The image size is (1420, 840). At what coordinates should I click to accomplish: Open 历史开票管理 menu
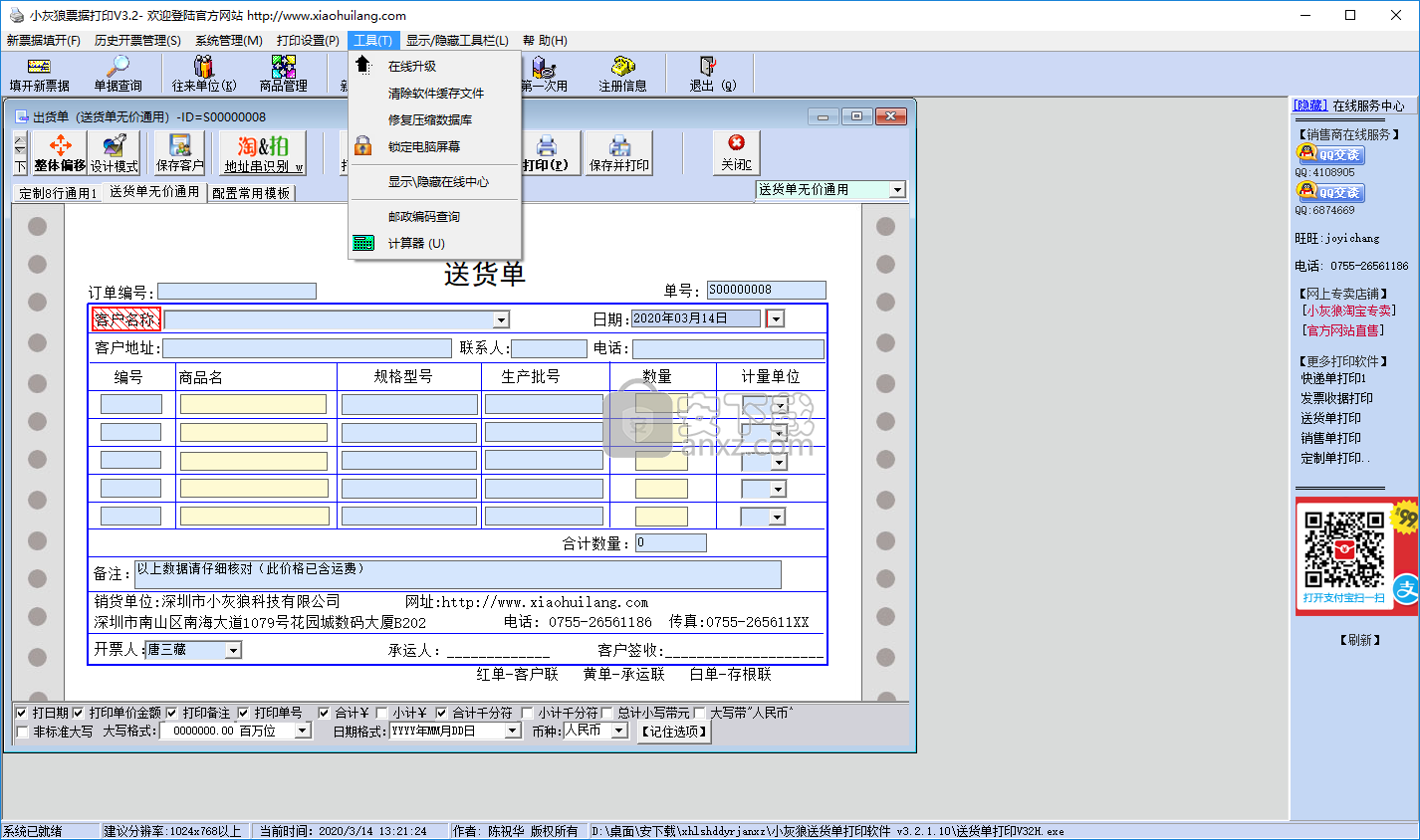[137, 41]
